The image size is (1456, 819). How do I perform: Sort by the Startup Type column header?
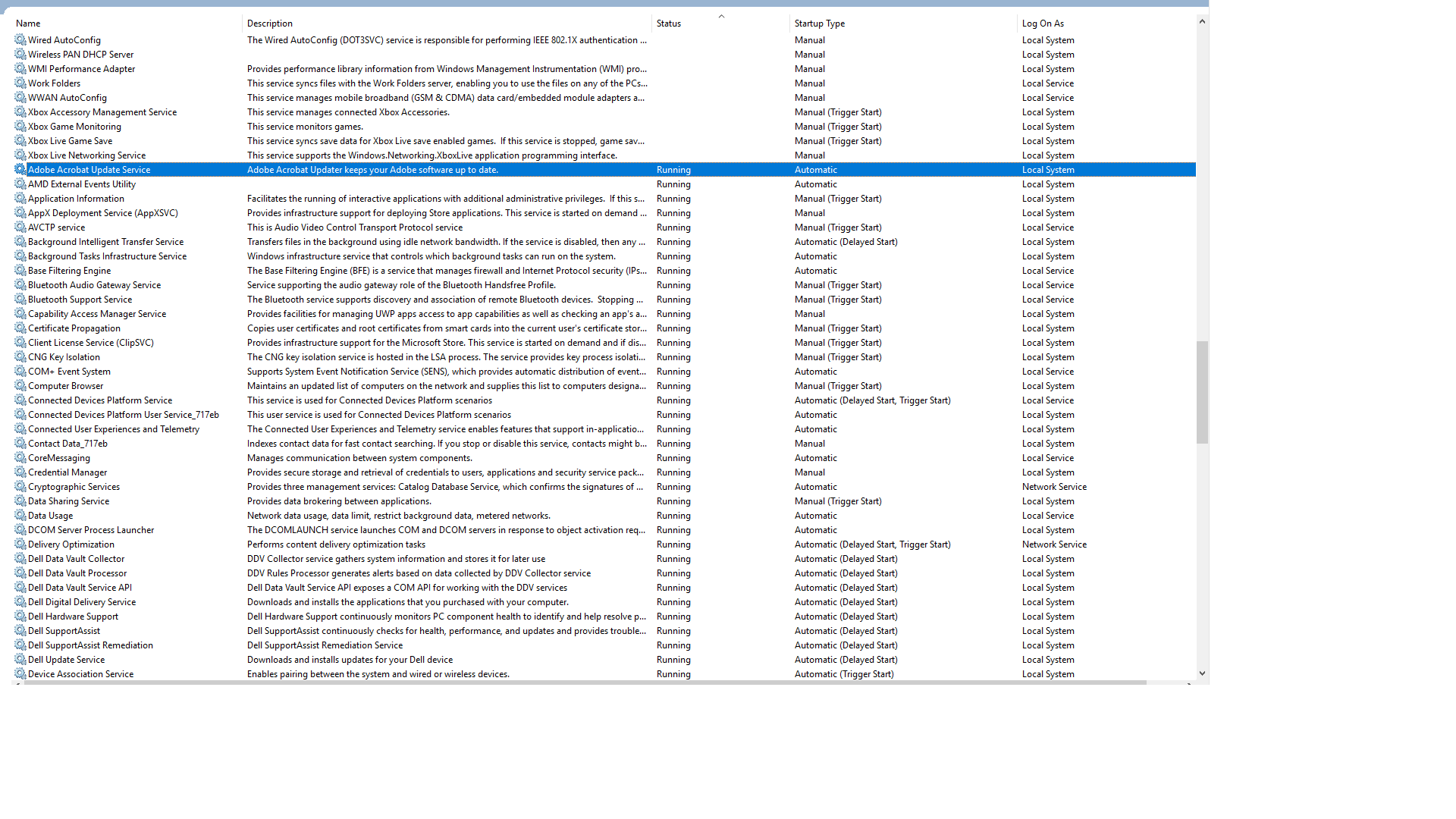pos(903,24)
